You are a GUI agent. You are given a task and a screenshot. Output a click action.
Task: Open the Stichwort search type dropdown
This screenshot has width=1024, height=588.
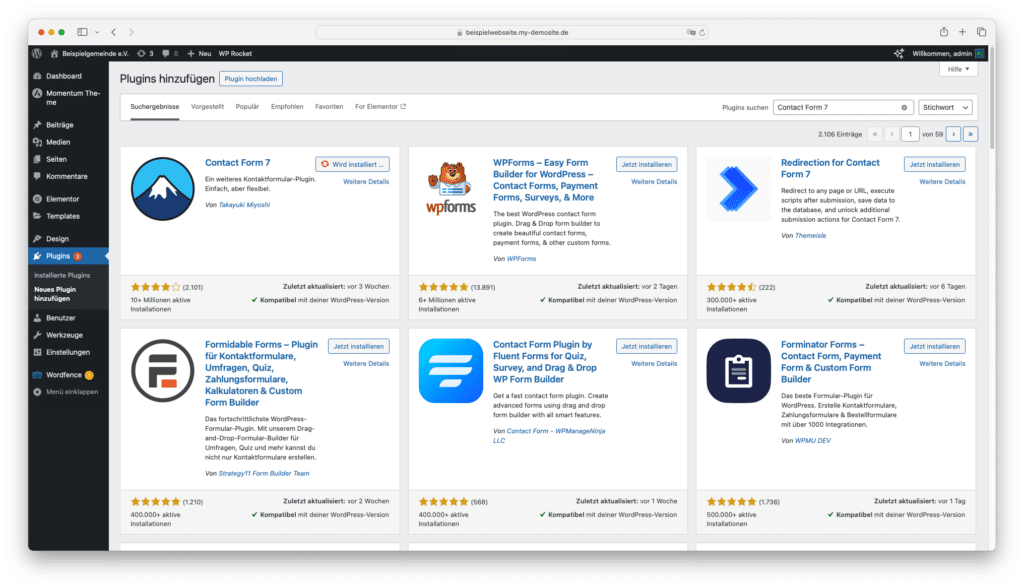pyautogui.click(x=945, y=108)
